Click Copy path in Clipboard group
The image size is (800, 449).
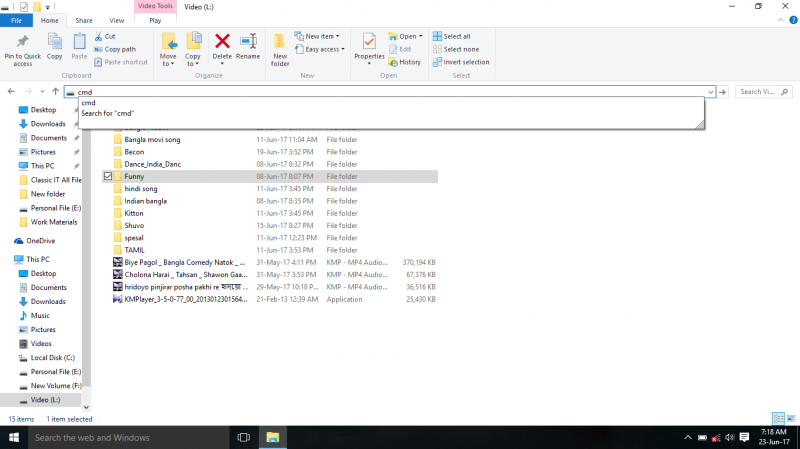[115, 49]
